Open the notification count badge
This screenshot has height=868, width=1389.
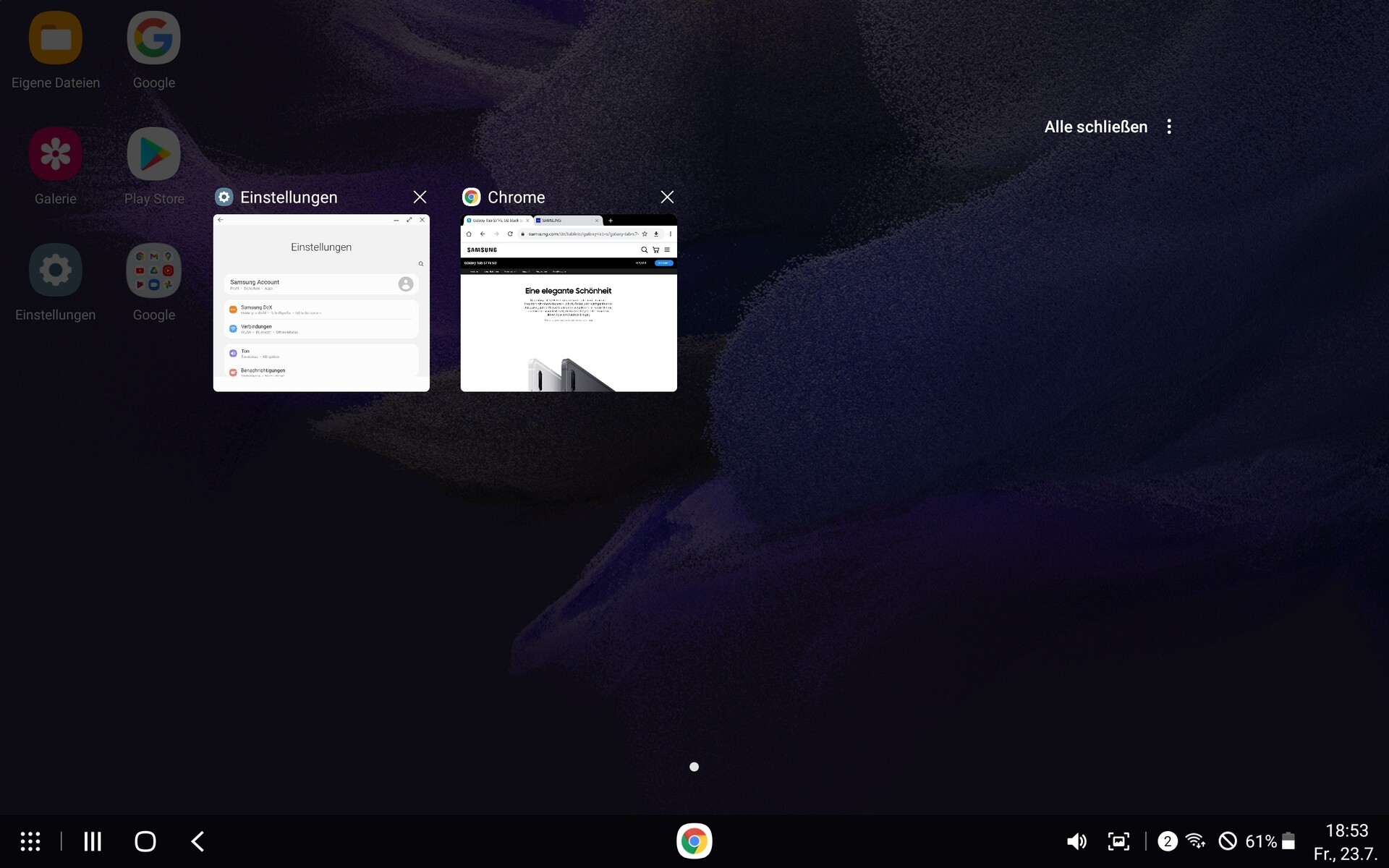pos(1167,841)
